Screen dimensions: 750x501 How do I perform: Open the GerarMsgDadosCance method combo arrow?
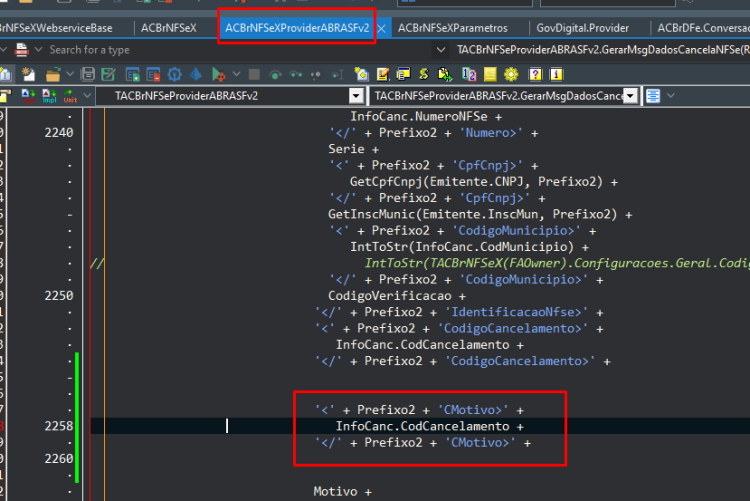pos(631,96)
